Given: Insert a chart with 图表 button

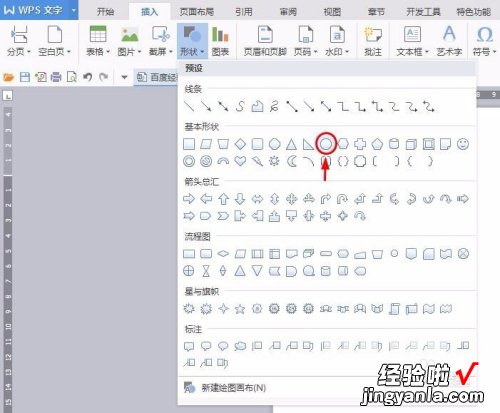Looking at the screenshot, I should [220, 41].
